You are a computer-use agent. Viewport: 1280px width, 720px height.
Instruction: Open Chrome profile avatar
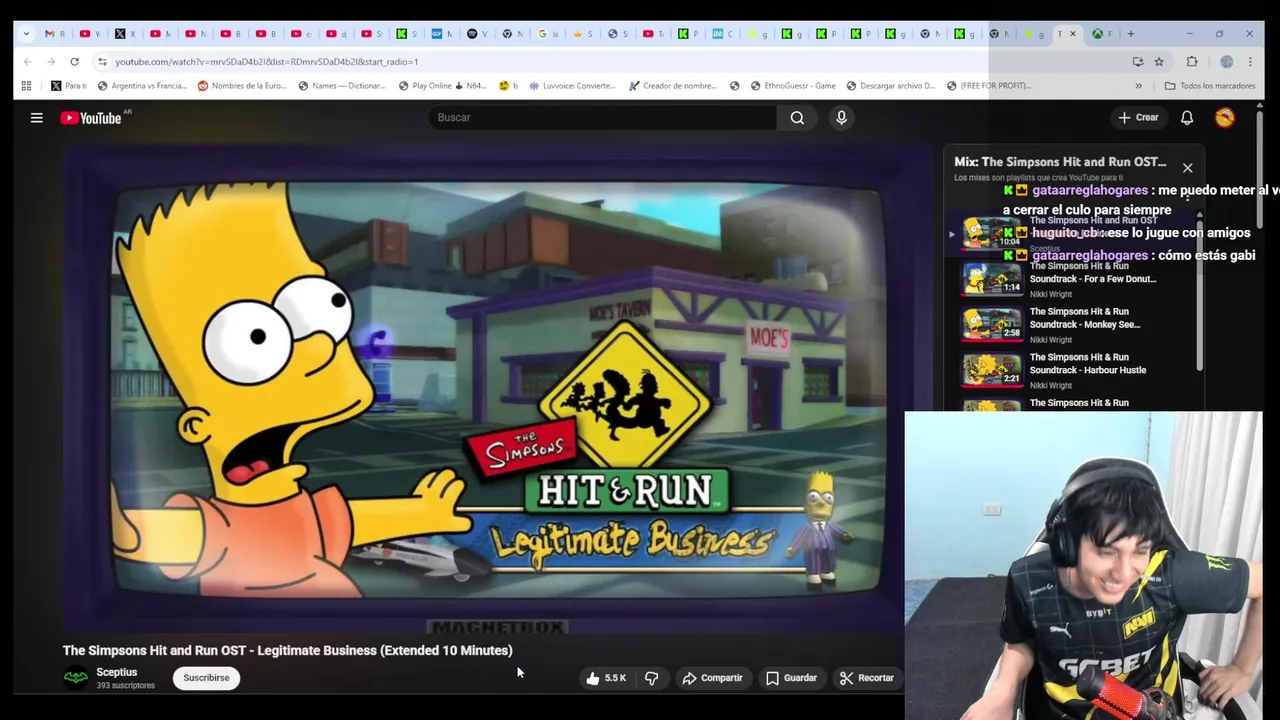[1227, 61]
